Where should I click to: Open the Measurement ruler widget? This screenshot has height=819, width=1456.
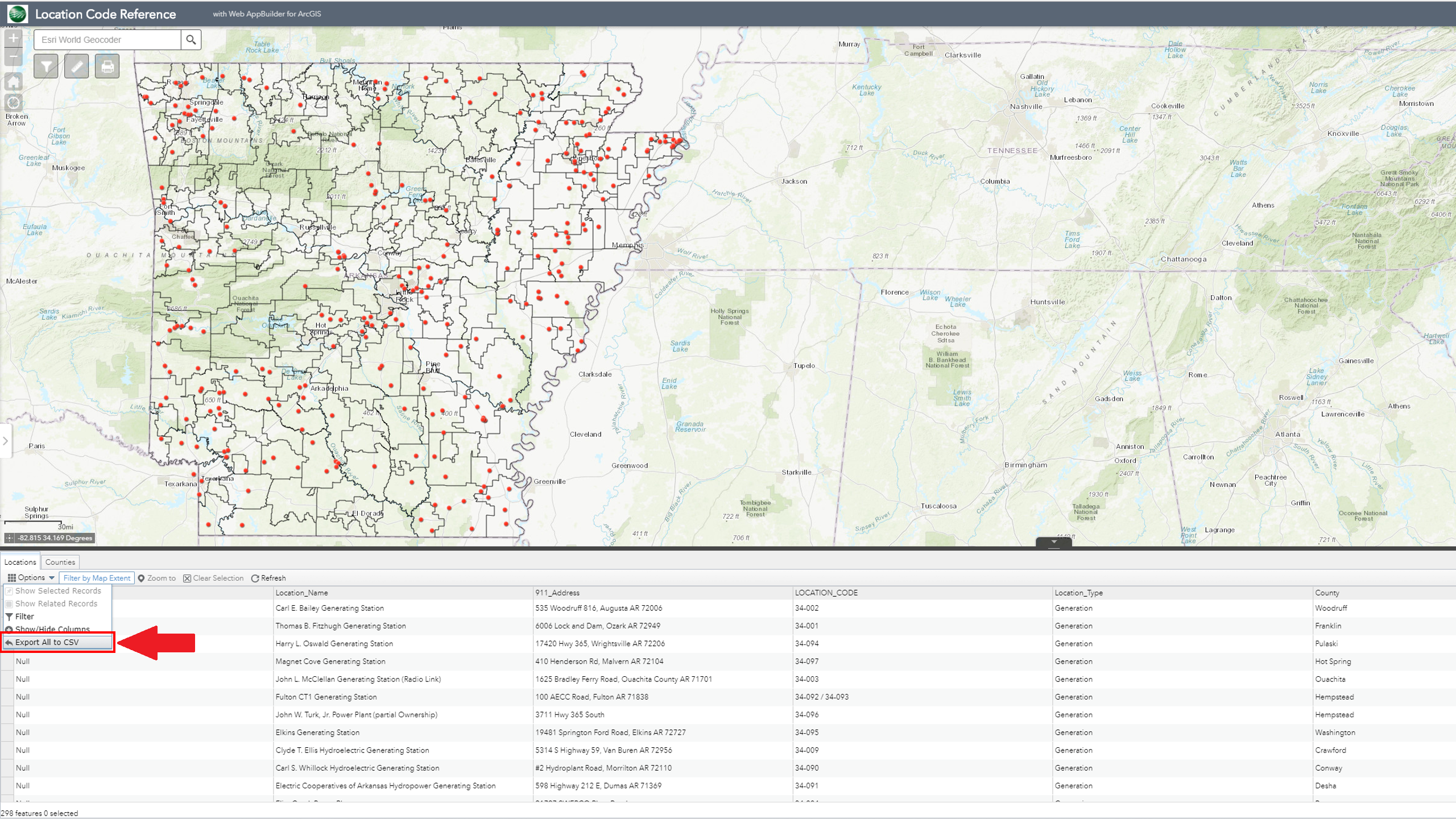click(77, 67)
